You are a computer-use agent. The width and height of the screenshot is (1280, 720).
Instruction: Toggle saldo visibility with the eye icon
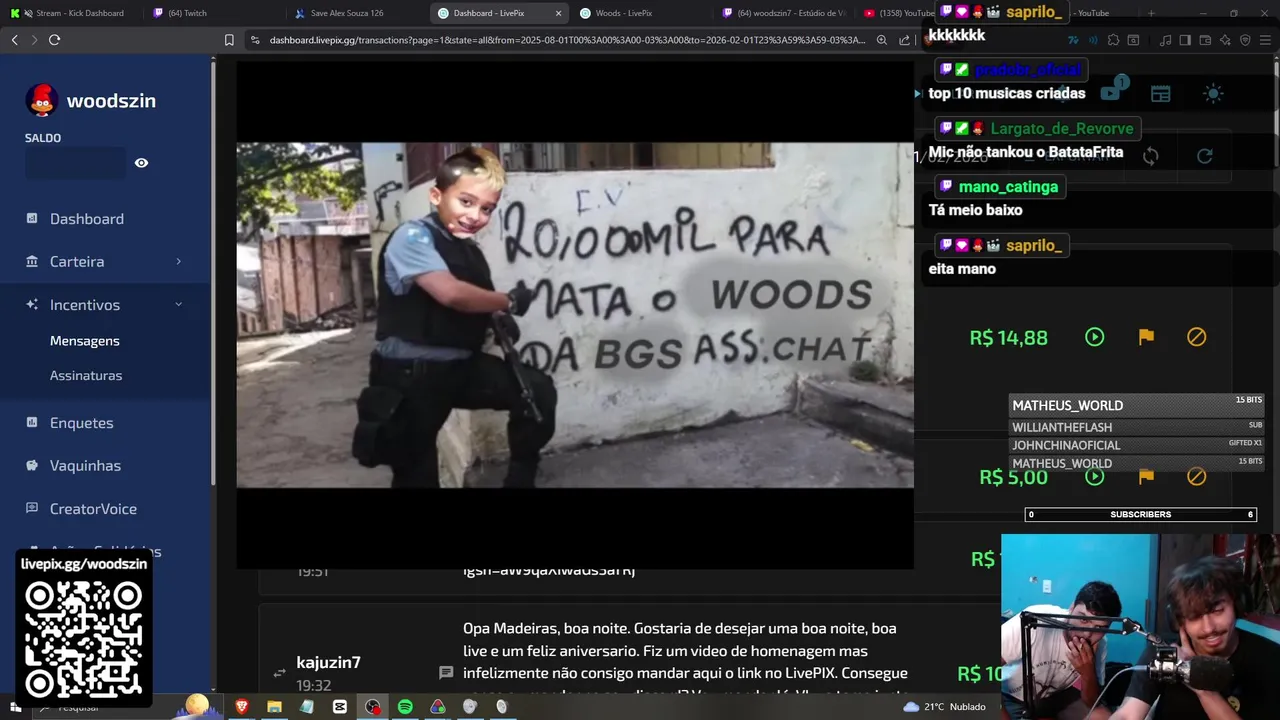pyautogui.click(x=141, y=163)
